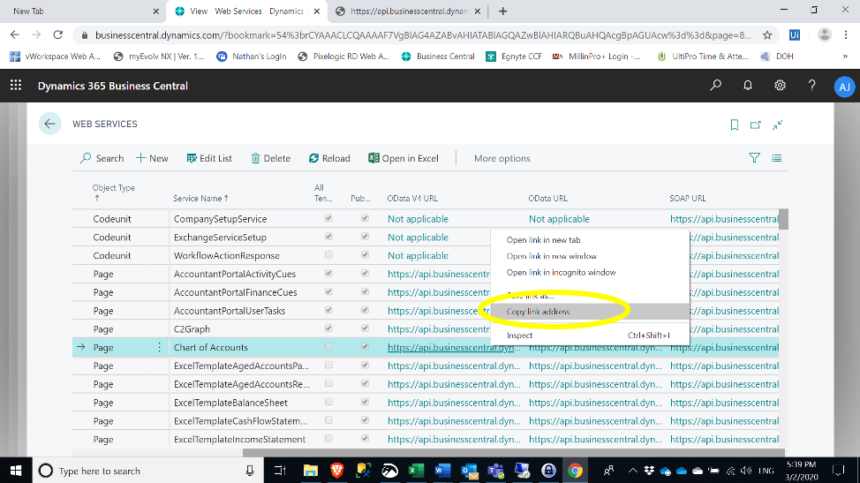This screenshot has width=860, height=483.
Task: Click Delete action
Action: click(x=270, y=158)
